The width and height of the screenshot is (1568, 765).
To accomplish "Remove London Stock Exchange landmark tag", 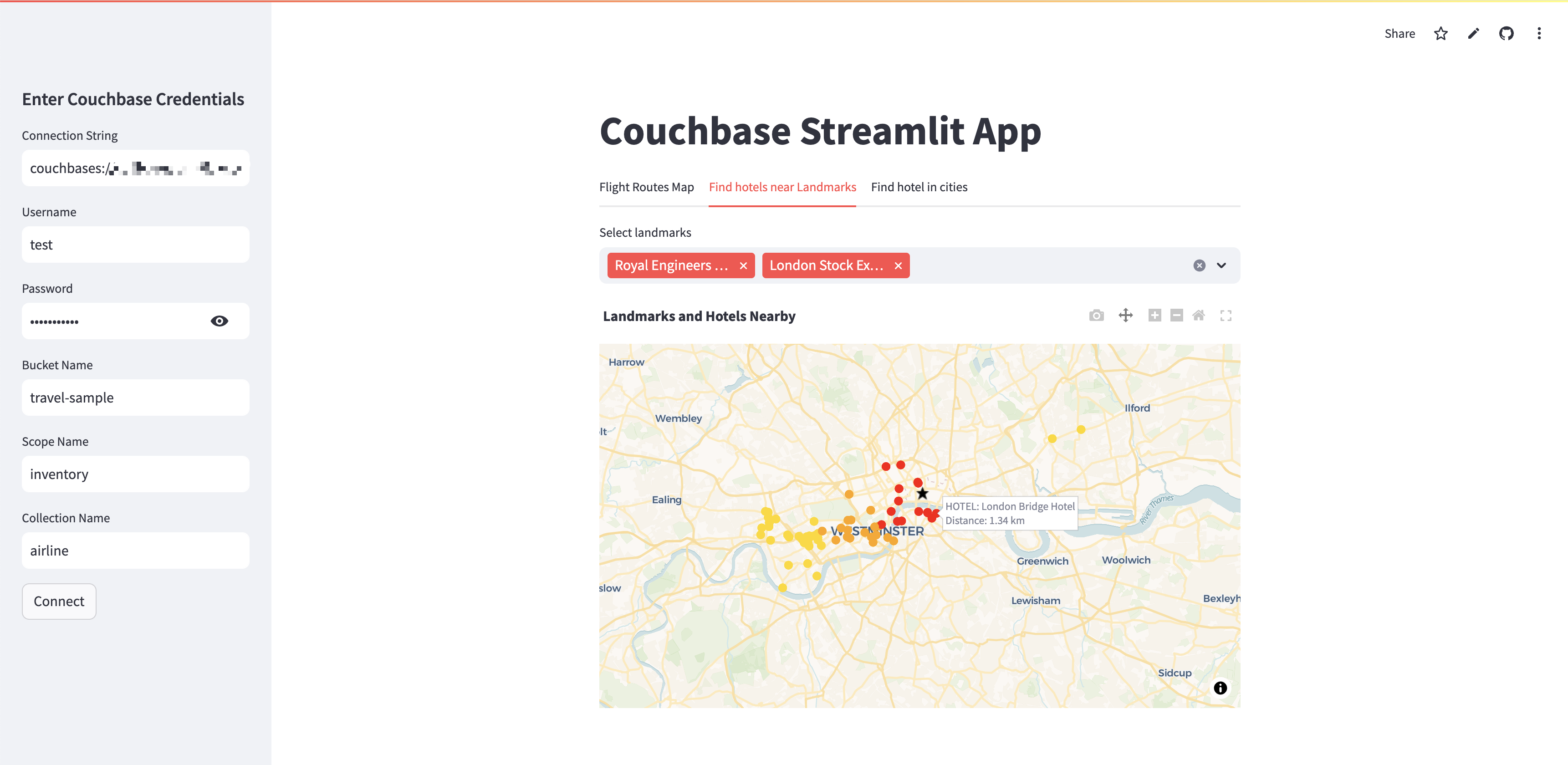I will pyautogui.click(x=898, y=265).
